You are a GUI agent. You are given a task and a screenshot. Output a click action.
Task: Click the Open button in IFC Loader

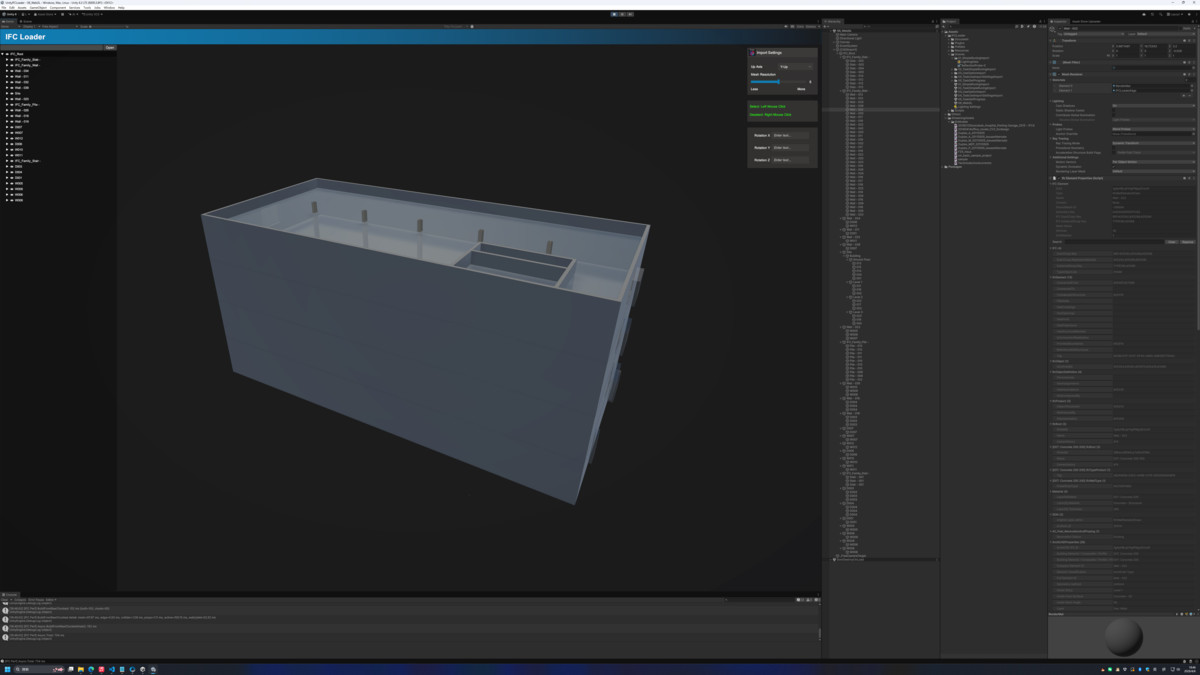(110, 47)
